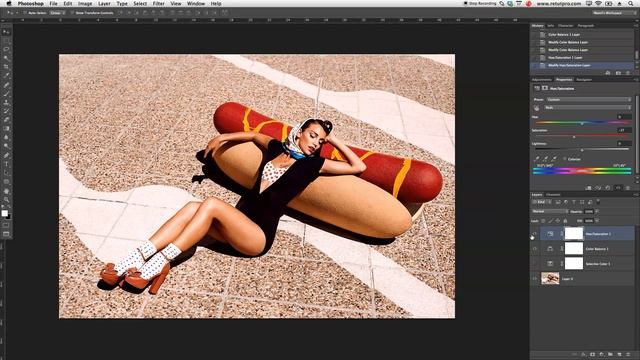This screenshot has width=640, height=360.
Task: Open the Layer menu
Action: (x=104, y=3)
